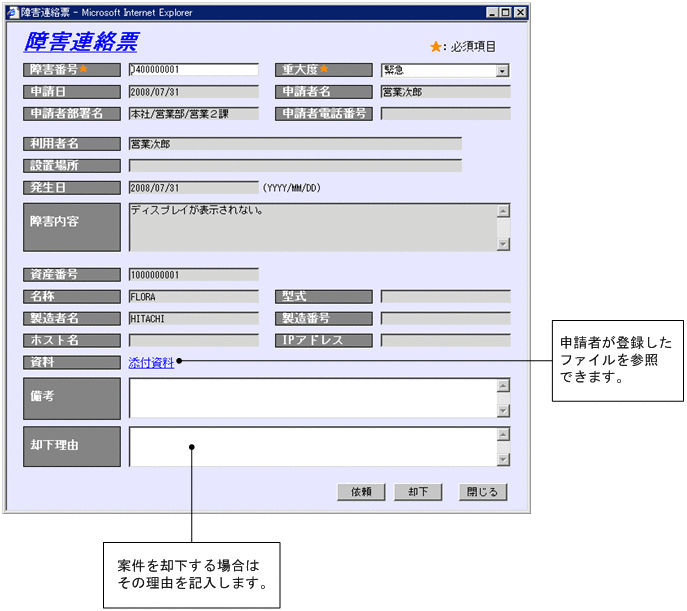The height and width of the screenshot is (611, 687).
Task: Click the 申請日 field showing 2008/07/31
Action: click(x=194, y=92)
